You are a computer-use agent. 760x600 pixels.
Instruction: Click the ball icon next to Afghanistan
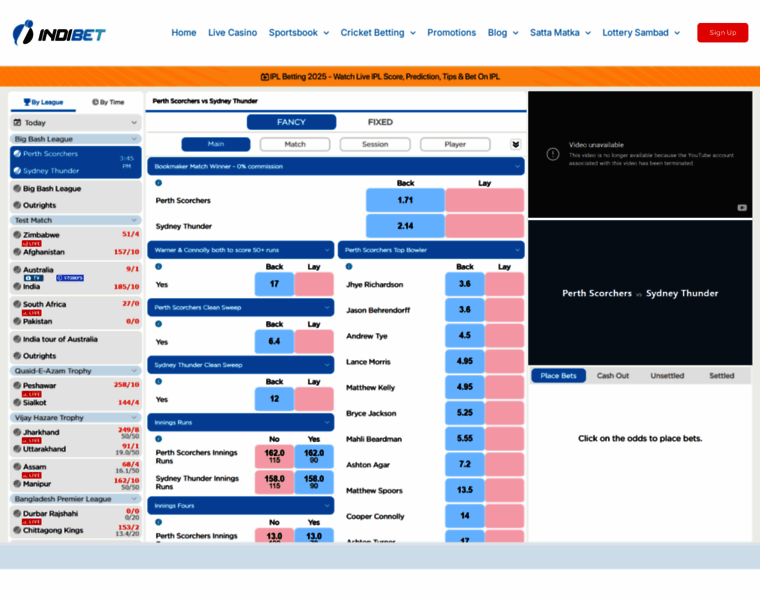[17, 252]
